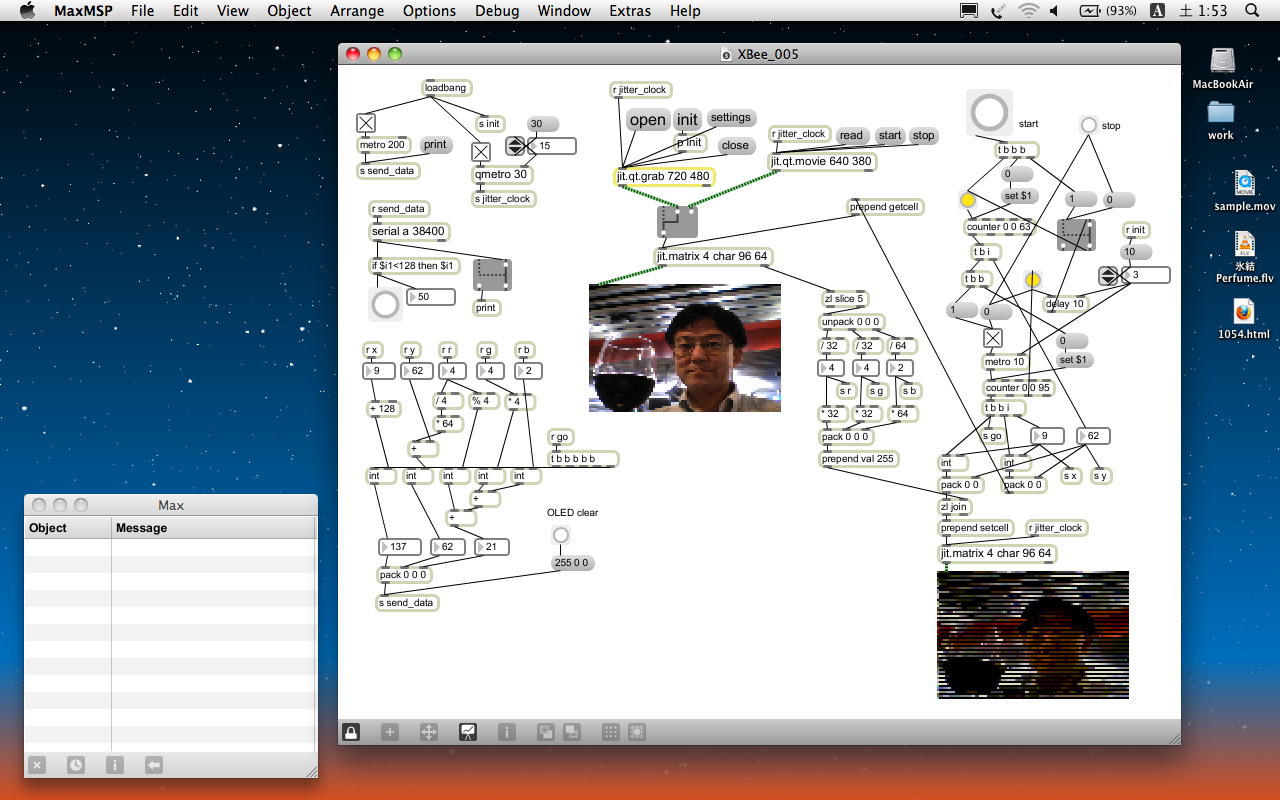
Task: Toggle presentation mode icon in patcher toolbar
Action: point(467,732)
